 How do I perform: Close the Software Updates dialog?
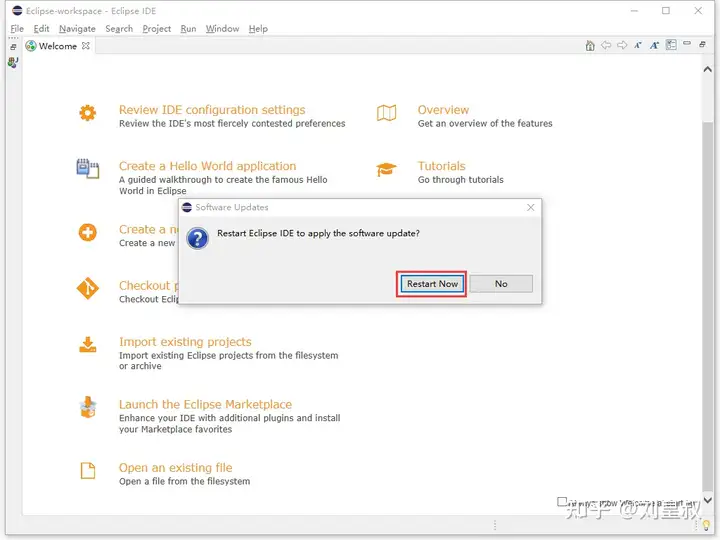click(x=531, y=208)
